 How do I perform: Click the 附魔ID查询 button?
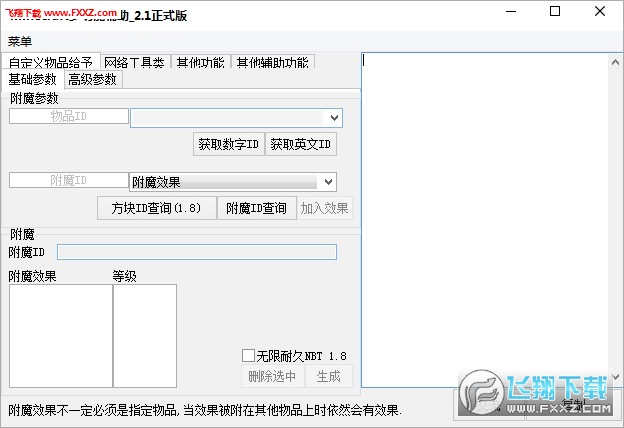click(257, 208)
